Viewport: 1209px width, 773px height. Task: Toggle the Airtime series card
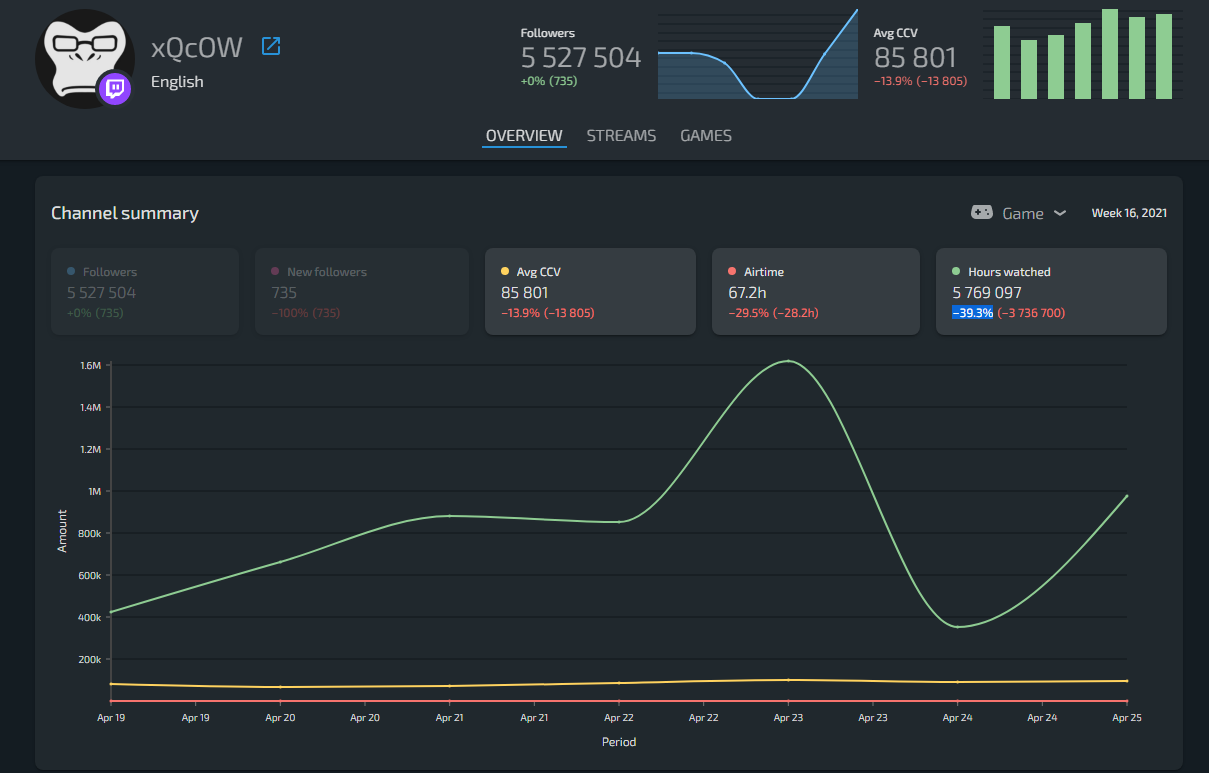(815, 291)
